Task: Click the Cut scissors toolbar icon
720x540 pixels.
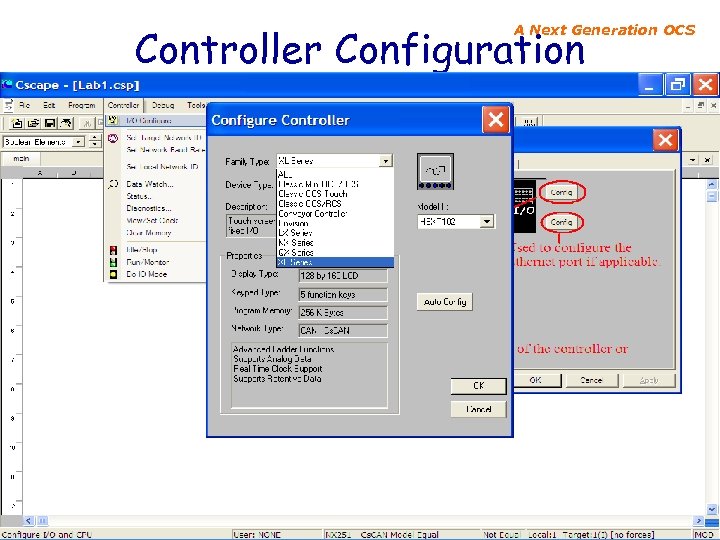Action: click(x=87, y=123)
